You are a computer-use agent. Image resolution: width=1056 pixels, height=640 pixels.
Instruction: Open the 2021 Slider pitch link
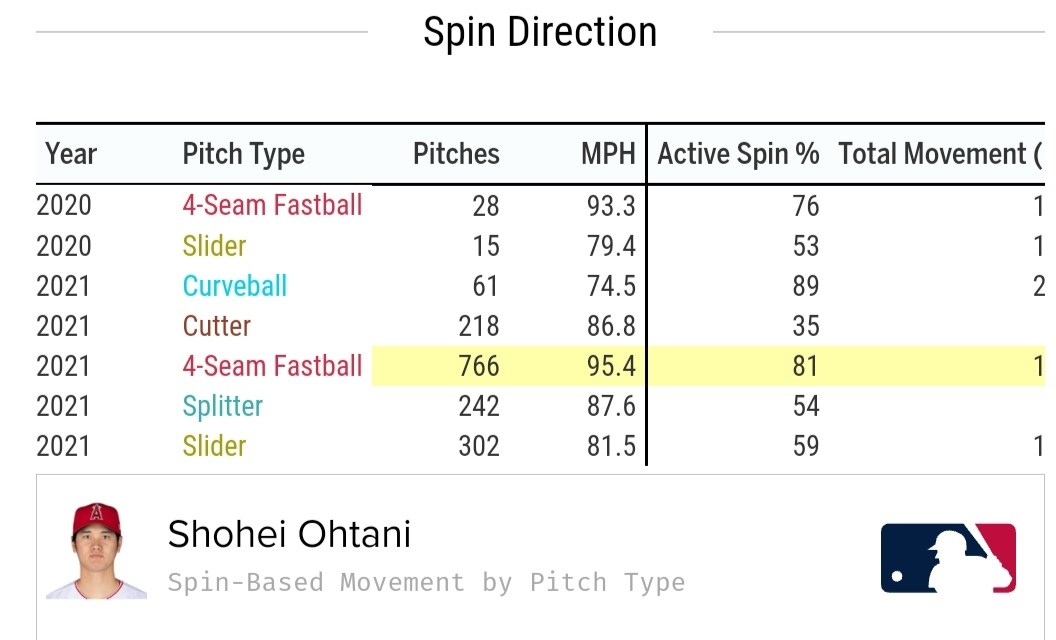pyautogui.click(x=214, y=446)
